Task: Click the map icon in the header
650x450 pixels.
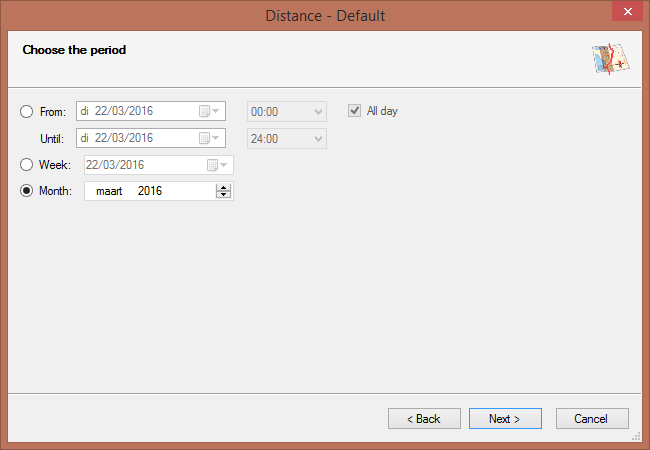Action: pos(609,60)
